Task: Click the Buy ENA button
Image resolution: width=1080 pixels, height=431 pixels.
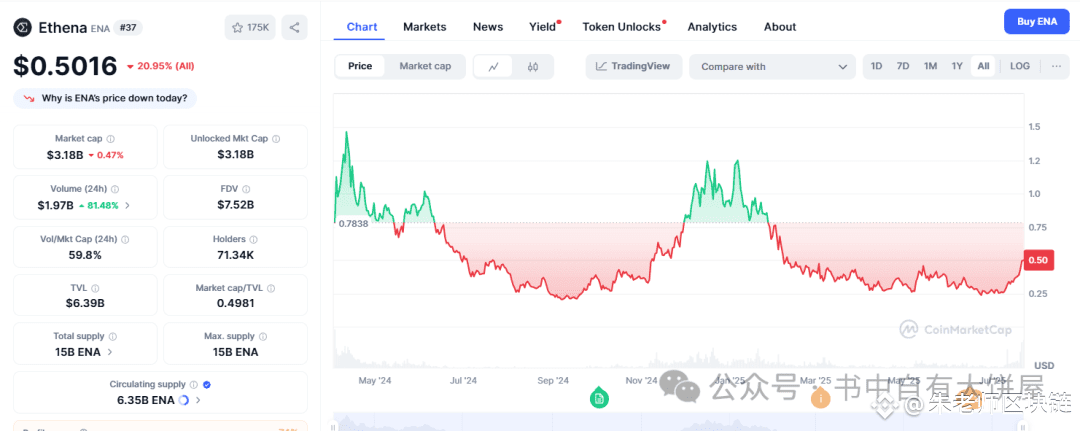Action: (1037, 21)
